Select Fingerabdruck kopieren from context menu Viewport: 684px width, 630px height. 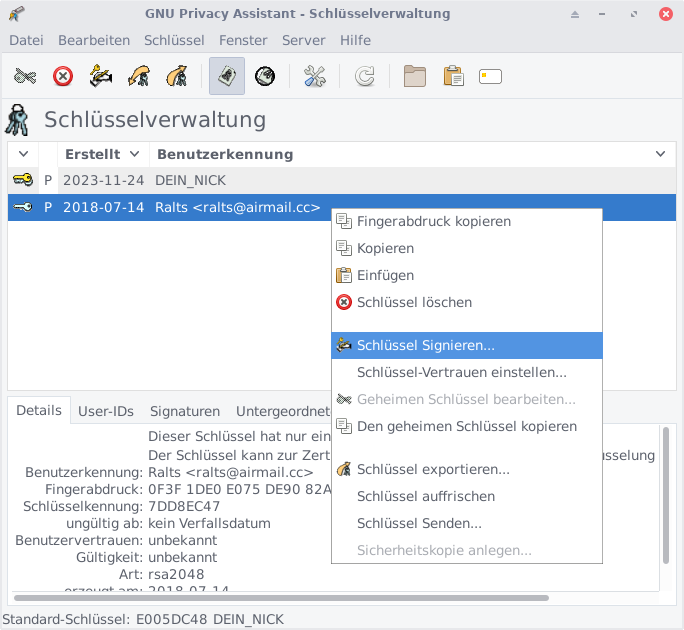point(433,221)
